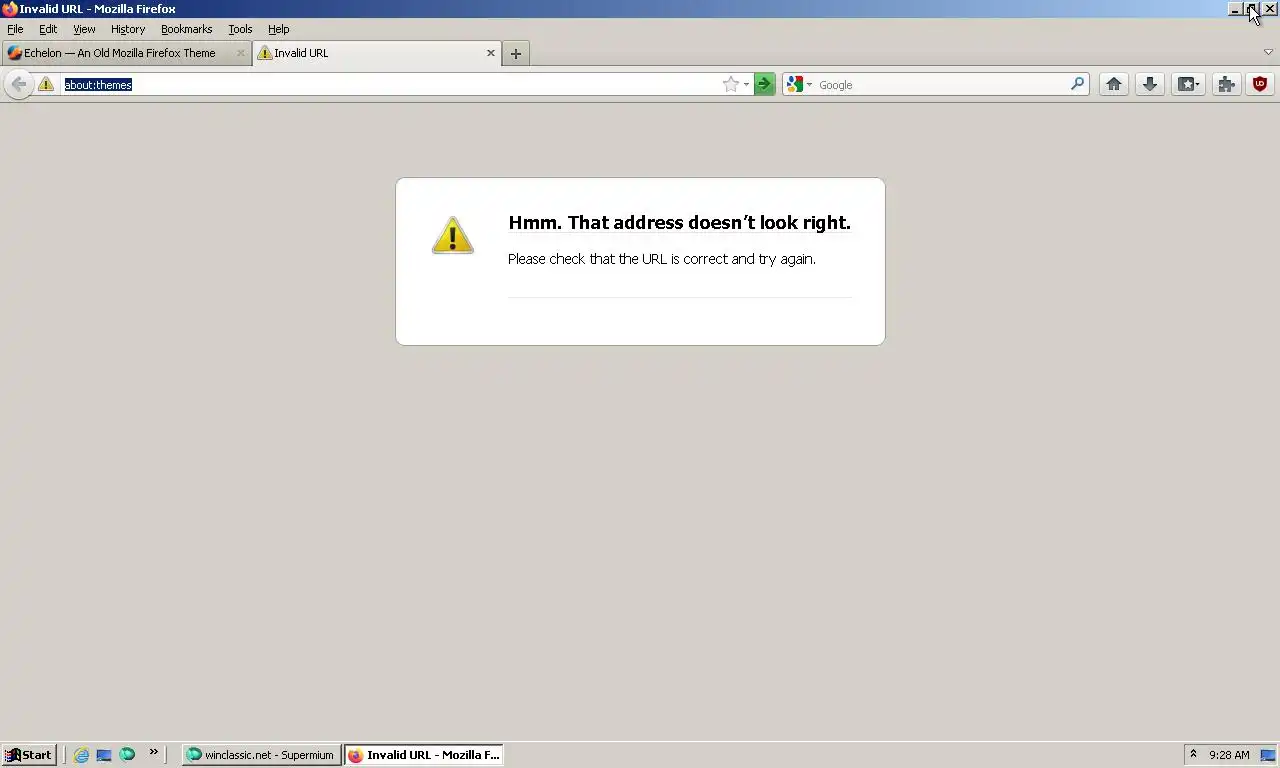The width and height of the screenshot is (1280, 768).
Task: Click the tray icon right of the clock
Action: [1267, 755]
